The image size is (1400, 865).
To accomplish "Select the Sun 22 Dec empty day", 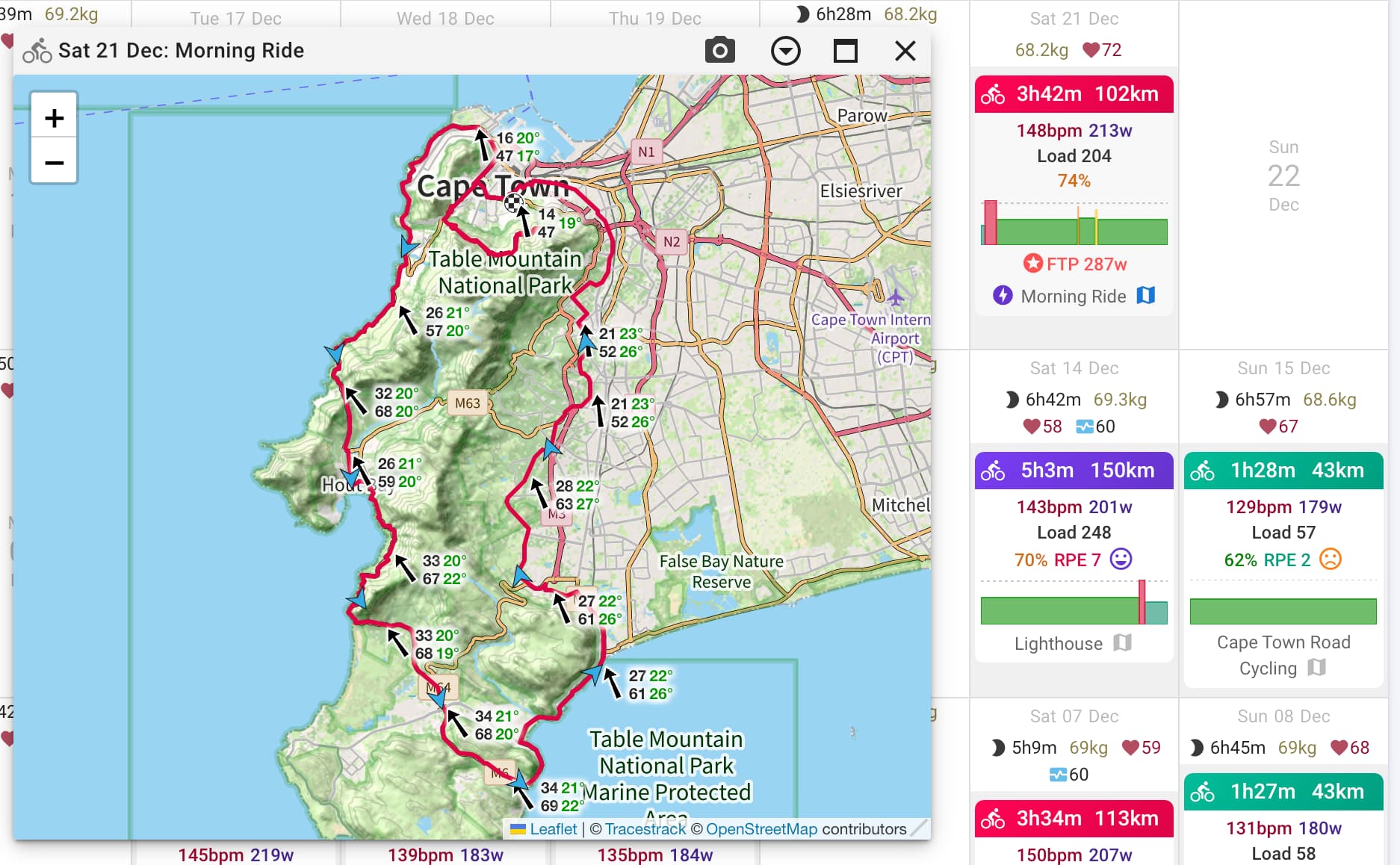I will click(1283, 176).
